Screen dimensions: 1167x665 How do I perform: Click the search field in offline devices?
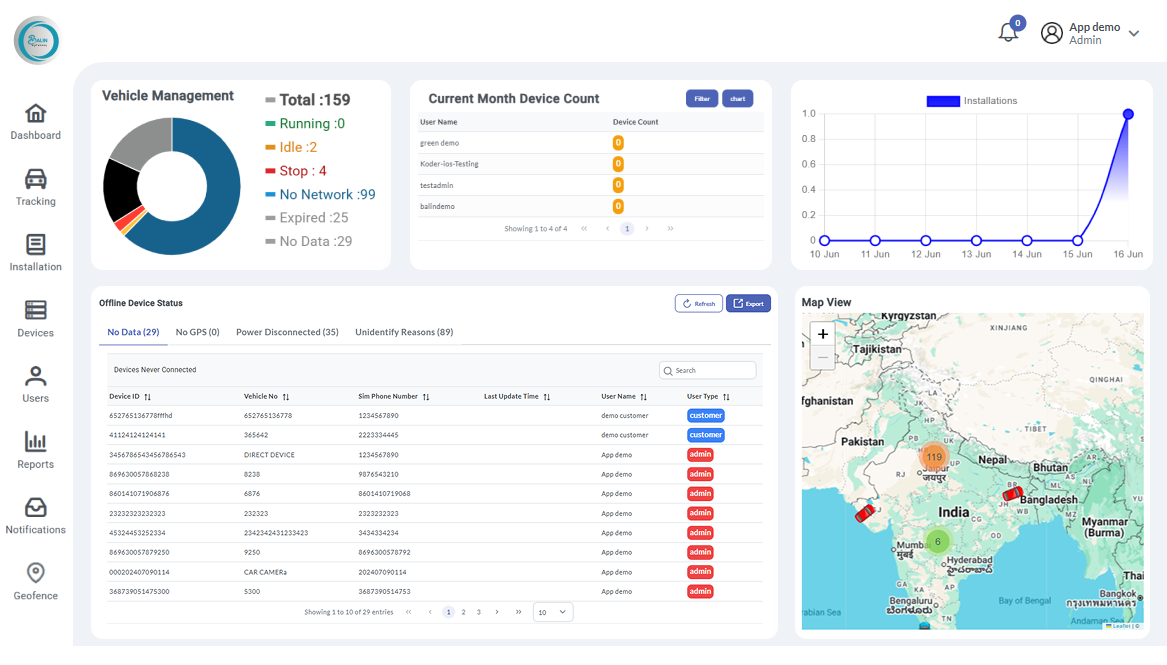click(708, 370)
